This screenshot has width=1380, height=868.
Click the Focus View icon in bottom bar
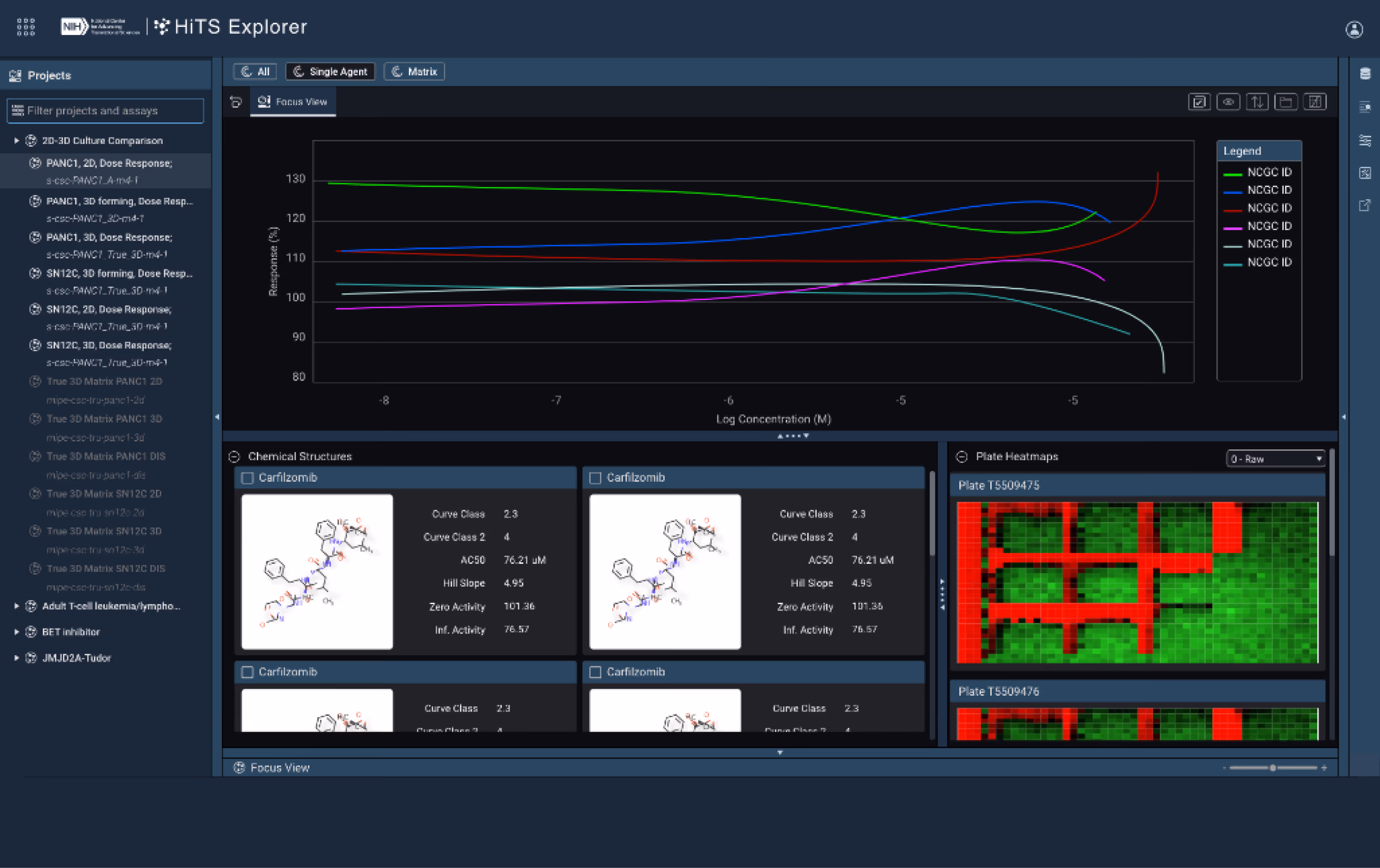pyautogui.click(x=239, y=768)
